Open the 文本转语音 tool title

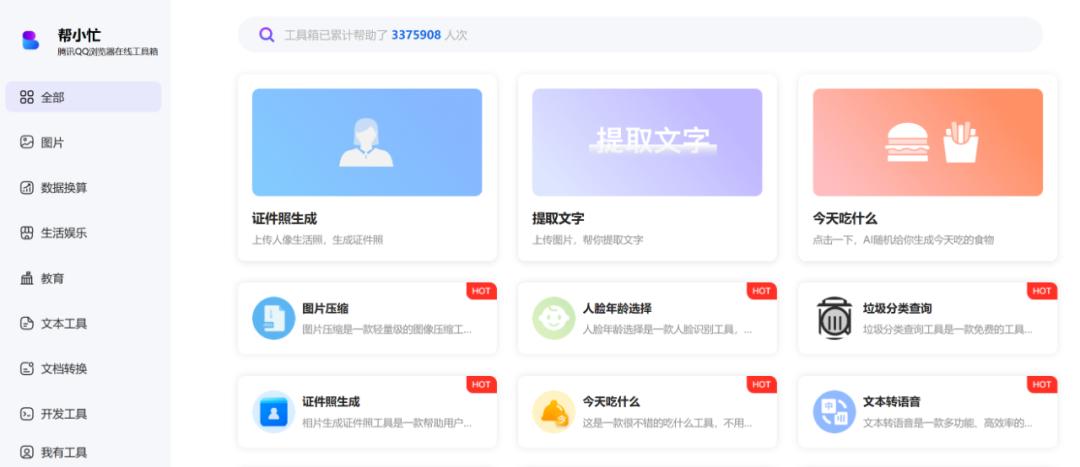[892, 402]
